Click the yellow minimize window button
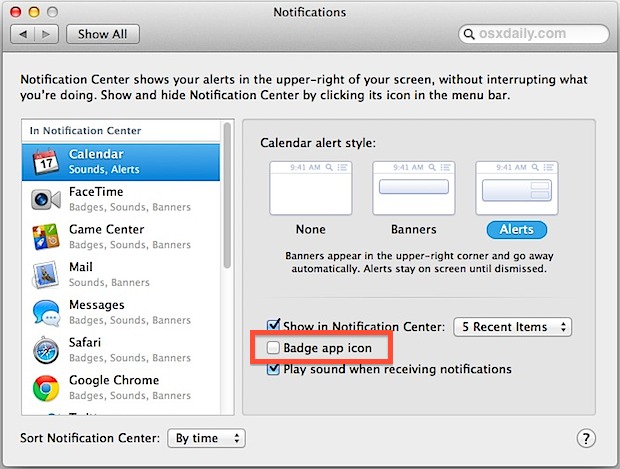 pyautogui.click(x=34, y=12)
